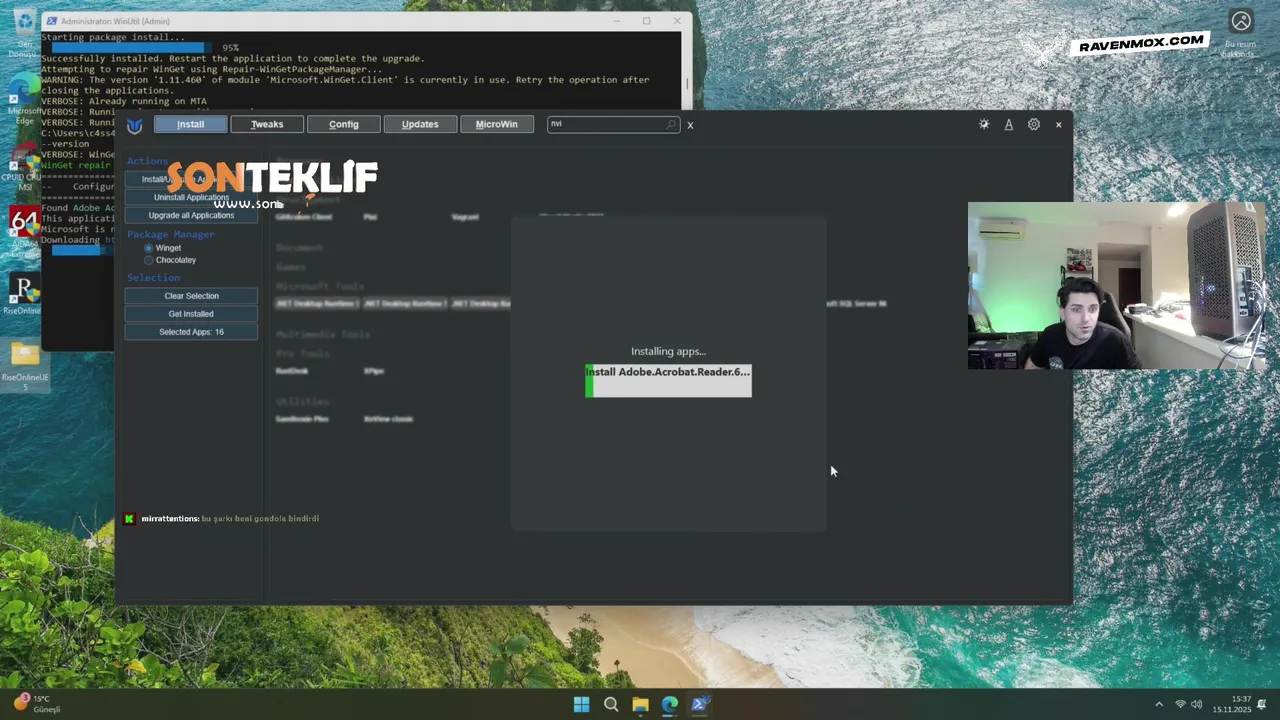1280x720 pixels.
Task: Open the notification bell in the tray
Action: pyautogui.click(x=1262, y=705)
